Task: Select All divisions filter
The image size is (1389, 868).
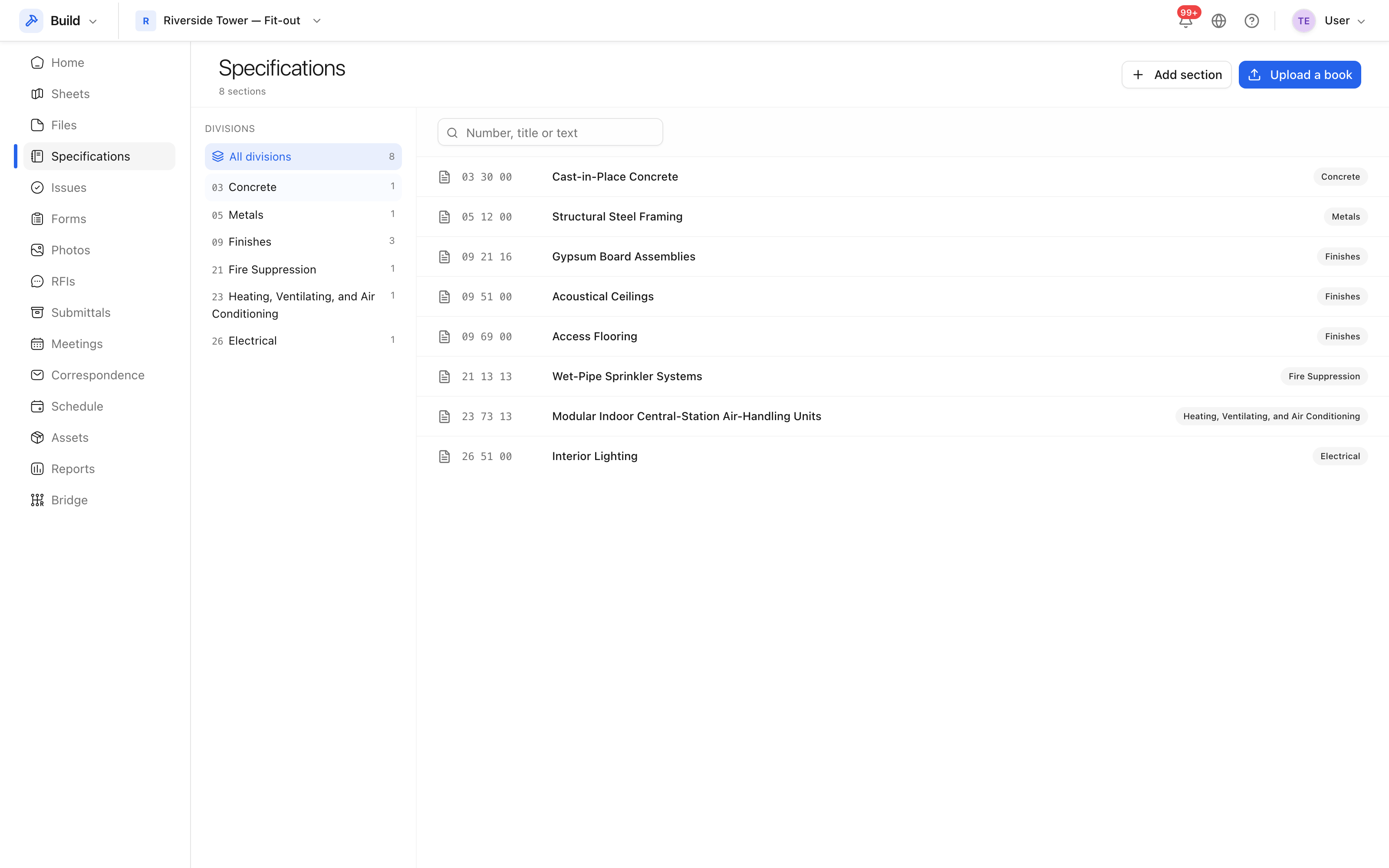Action: [303, 157]
